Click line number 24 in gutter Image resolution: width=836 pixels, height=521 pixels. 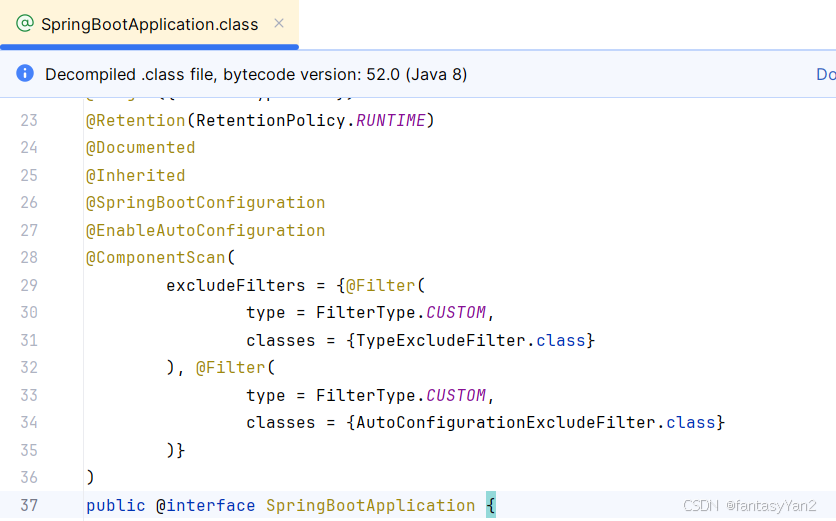pos(29,148)
